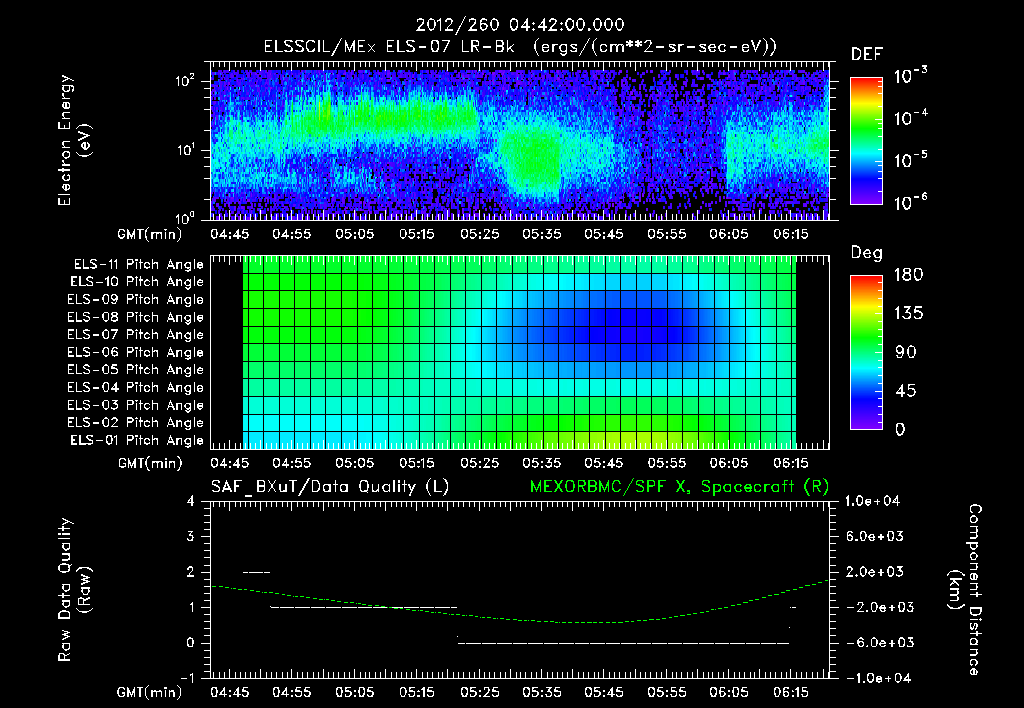Click the Electron Energy (eV) axis label
This screenshot has height=708, width=1024.
[74, 140]
